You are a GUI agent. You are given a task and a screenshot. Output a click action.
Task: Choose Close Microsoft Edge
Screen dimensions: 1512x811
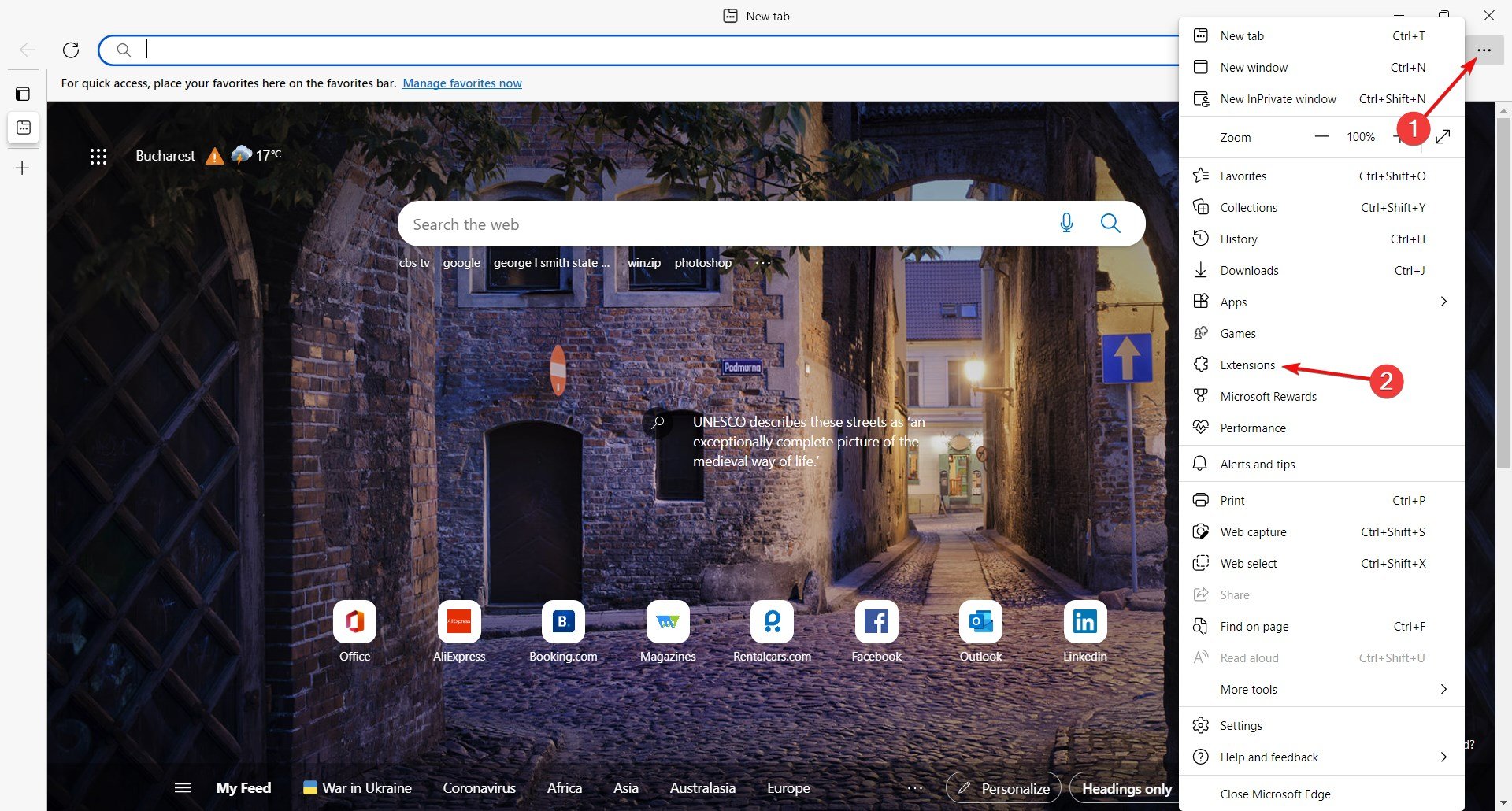(1321, 794)
